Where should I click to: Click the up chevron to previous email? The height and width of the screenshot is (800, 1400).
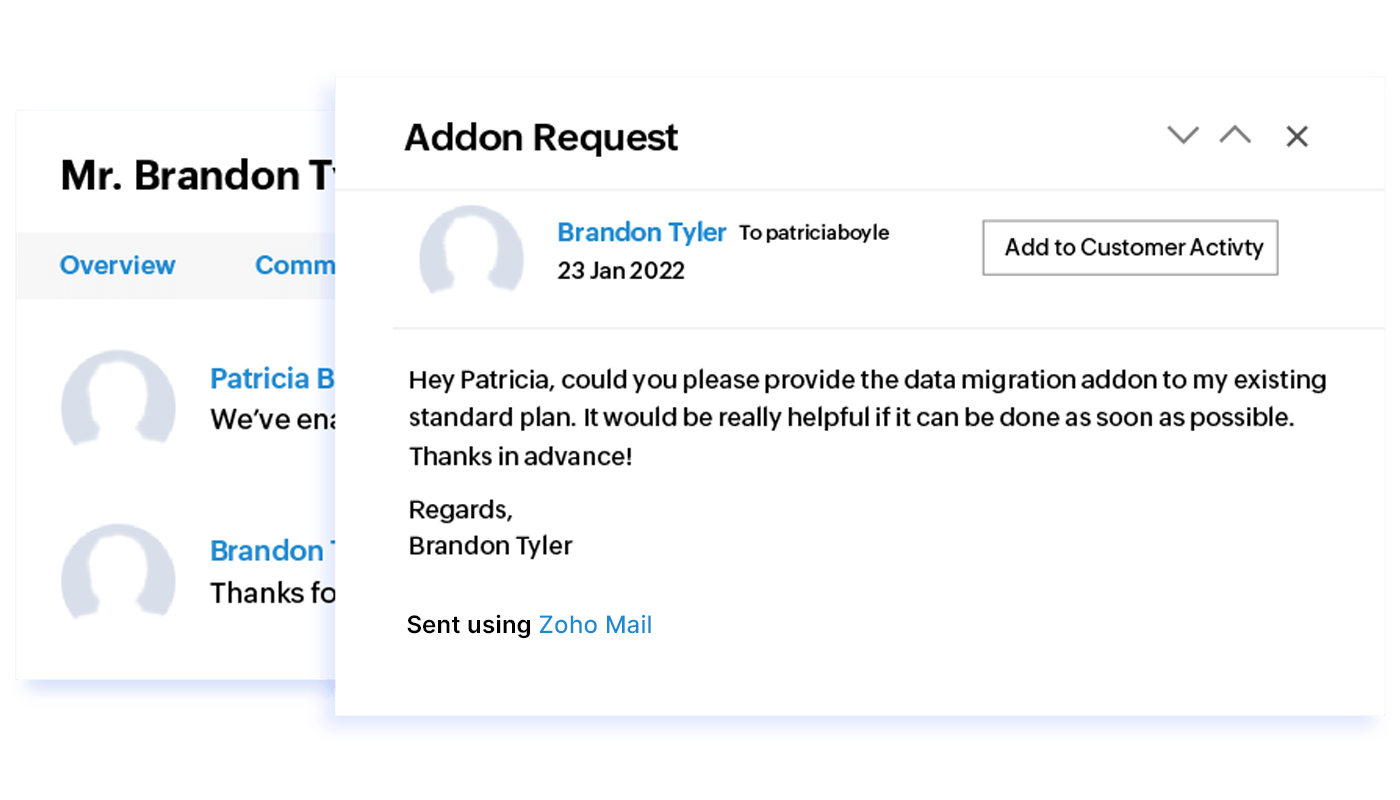click(1235, 136)
